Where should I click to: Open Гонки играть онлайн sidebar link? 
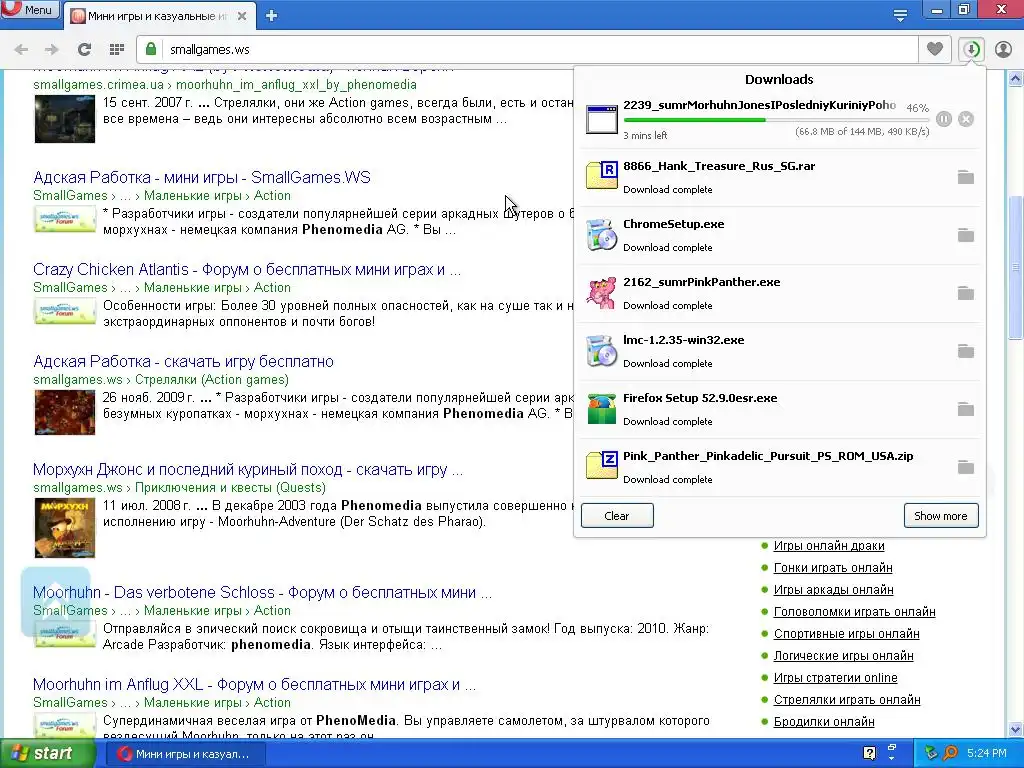coord(833,568)
